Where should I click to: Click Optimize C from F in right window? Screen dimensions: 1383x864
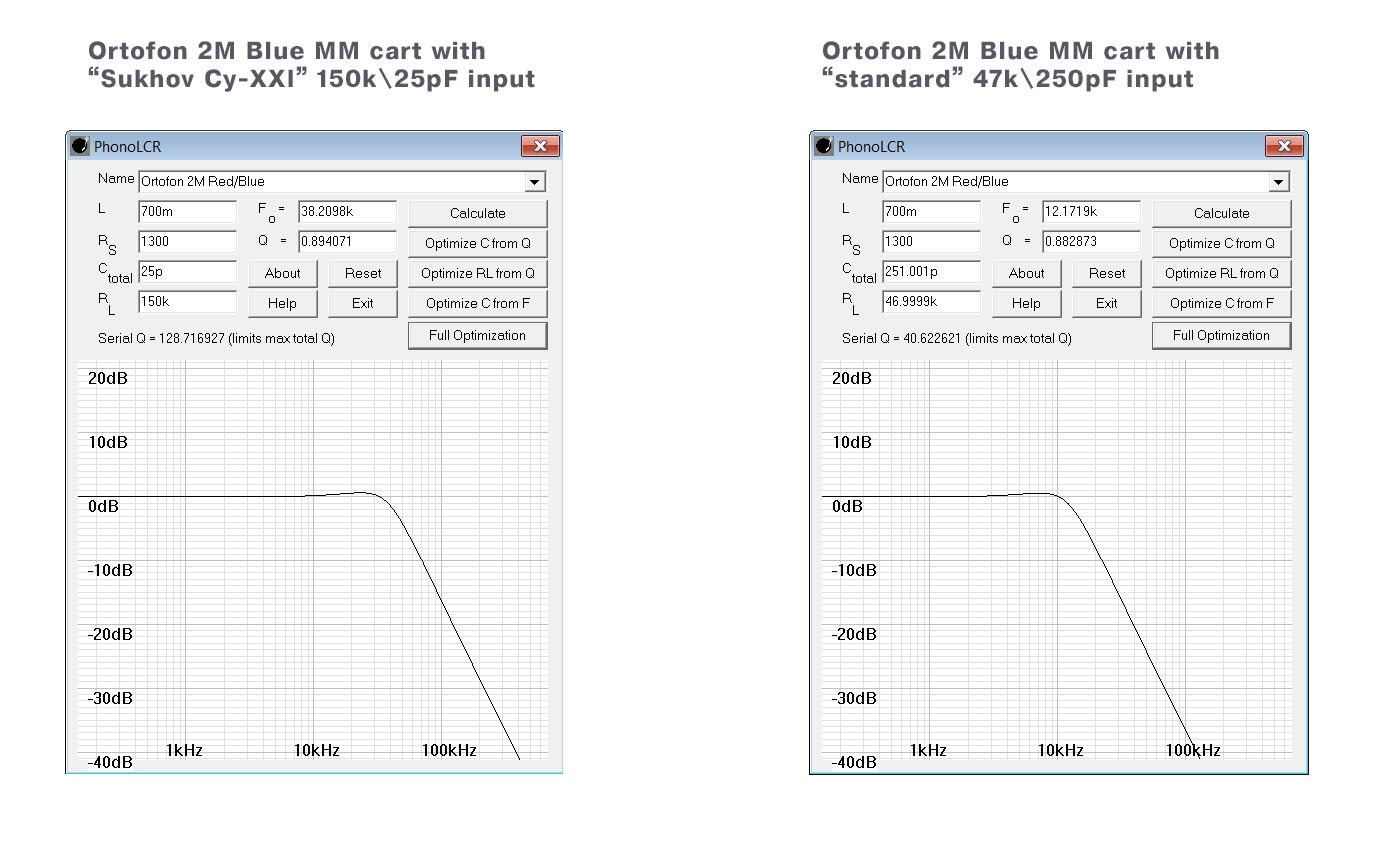[x=1222, y=303]
